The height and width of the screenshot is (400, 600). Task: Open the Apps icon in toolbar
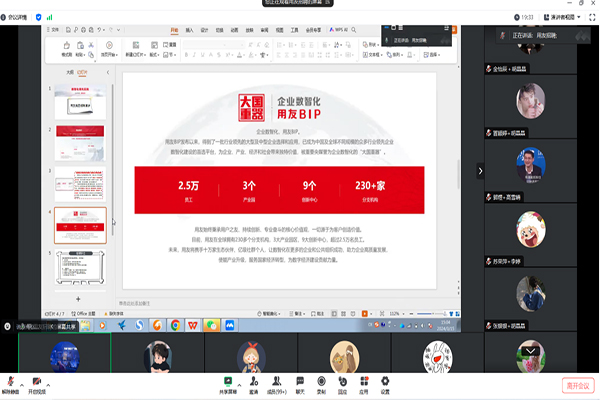click(364, 381)
